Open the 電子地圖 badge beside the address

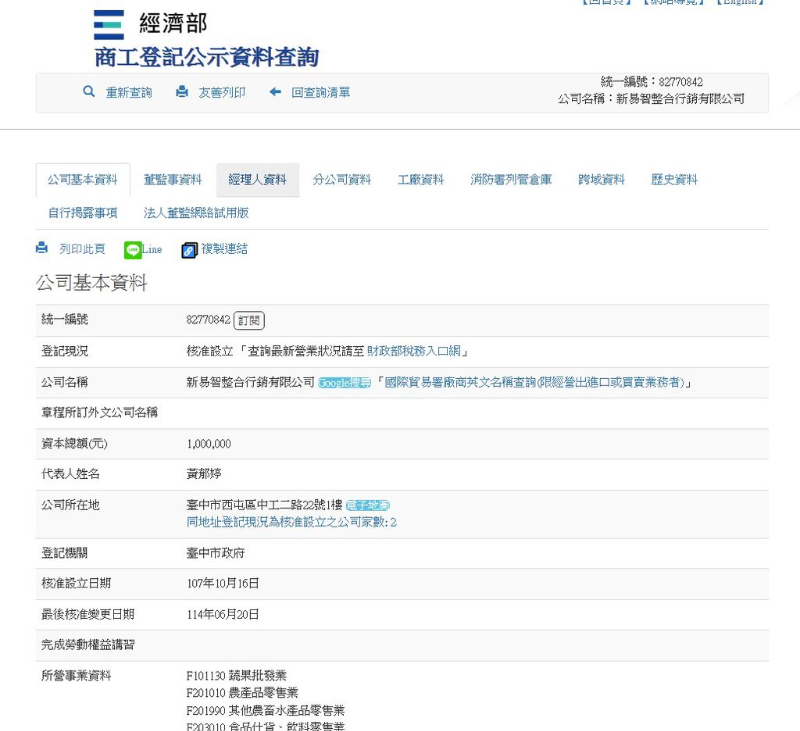tap(368, 505)
